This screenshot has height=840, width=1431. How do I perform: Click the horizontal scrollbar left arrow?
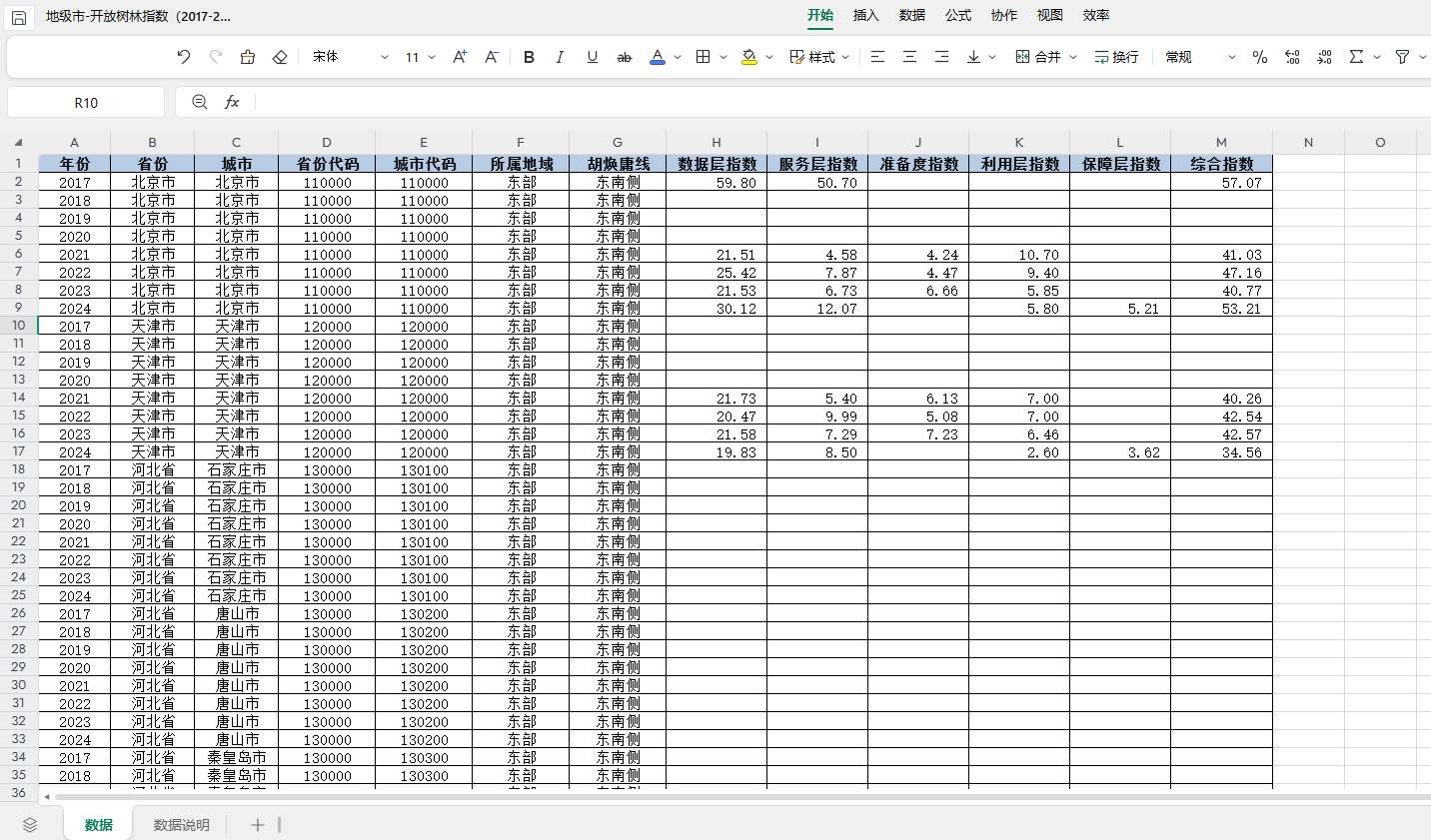tap(47, 797)
